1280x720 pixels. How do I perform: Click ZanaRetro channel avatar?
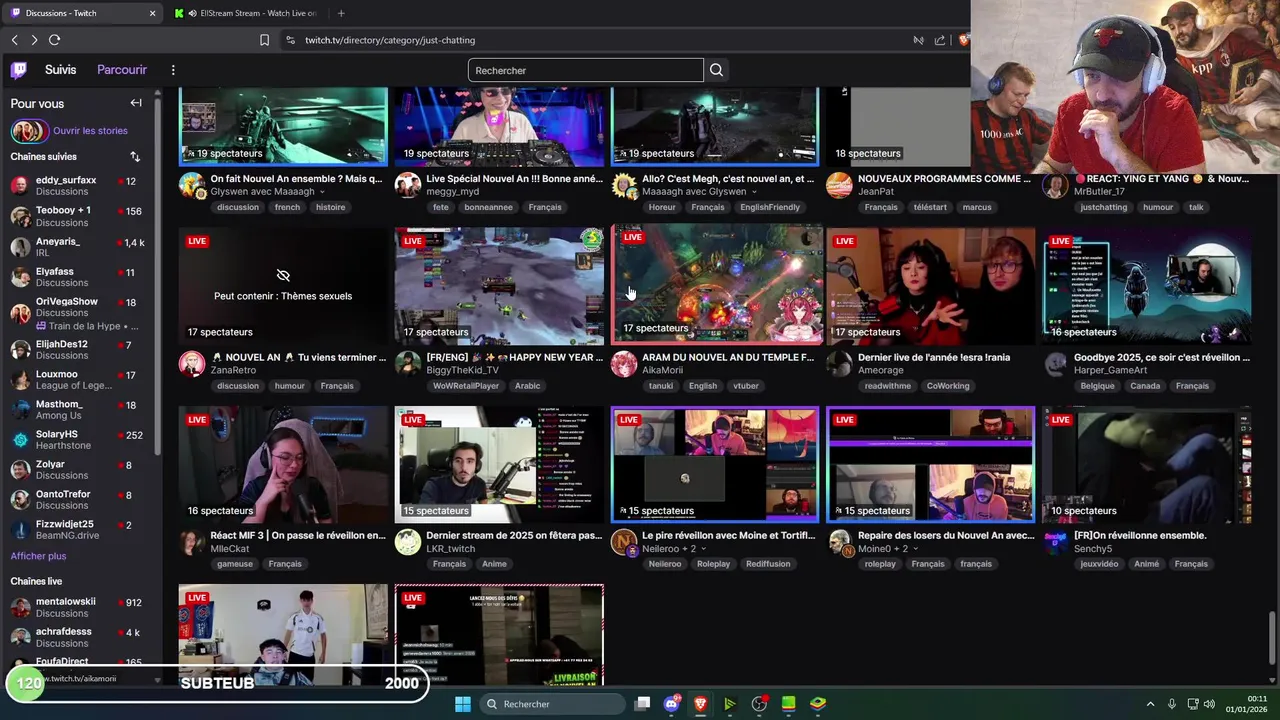click(192, 363)
